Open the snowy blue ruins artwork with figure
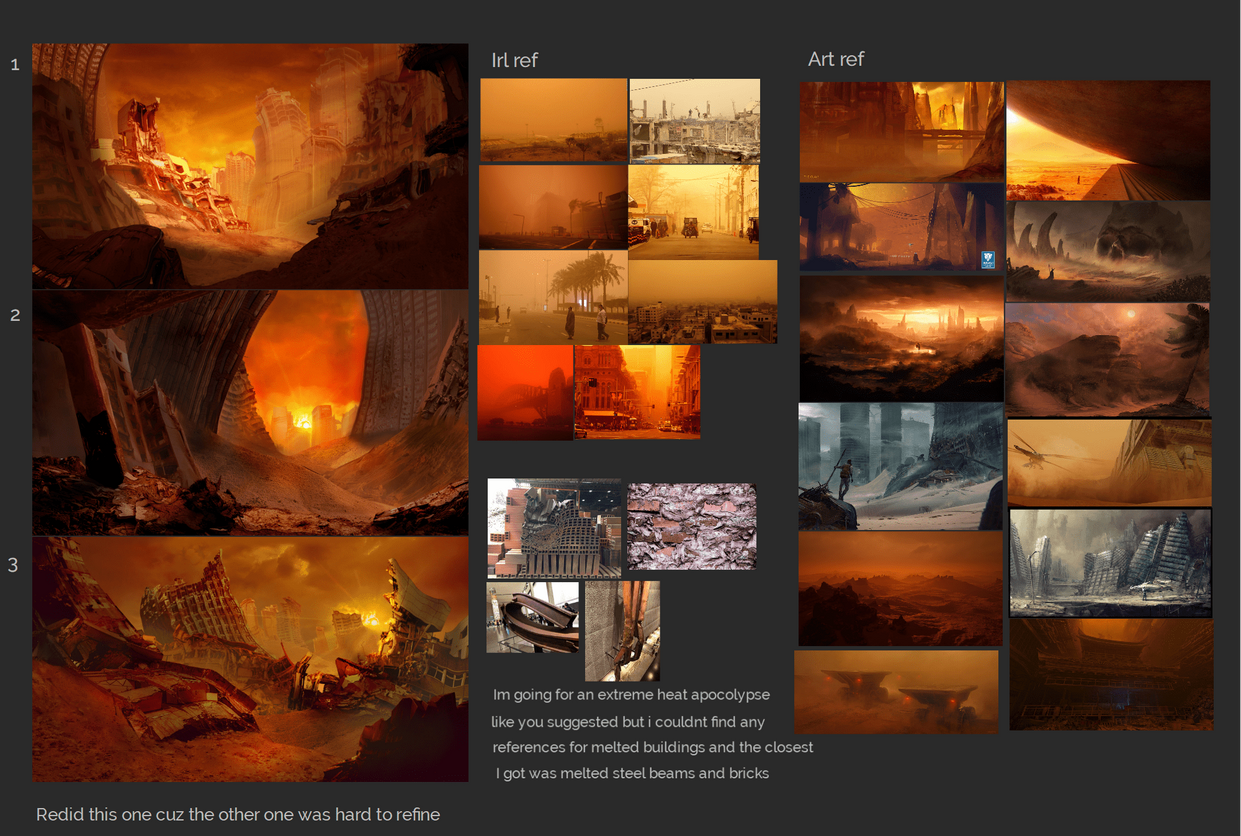The image size is (1241, 836). pyautogui.click(x=901, y=466)
